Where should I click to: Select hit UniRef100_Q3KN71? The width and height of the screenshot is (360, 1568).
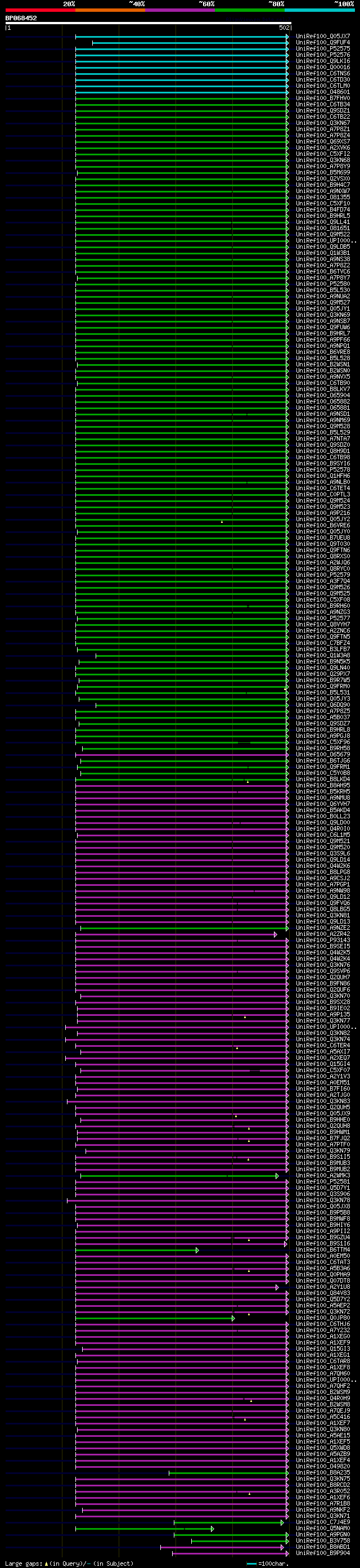click(x=323, y=1516)
